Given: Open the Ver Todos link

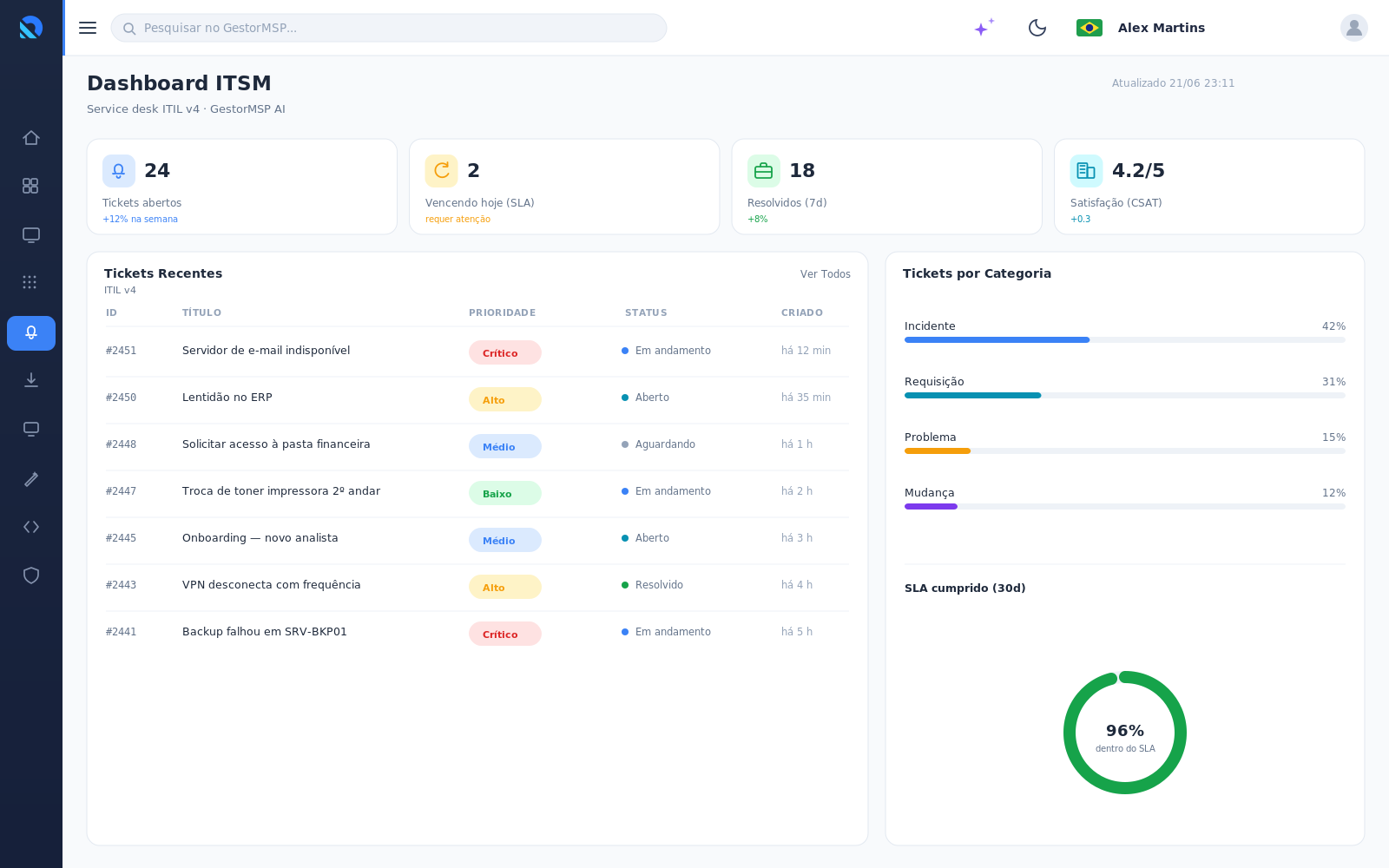Looking at the screenshot, I should coord(826,274).
